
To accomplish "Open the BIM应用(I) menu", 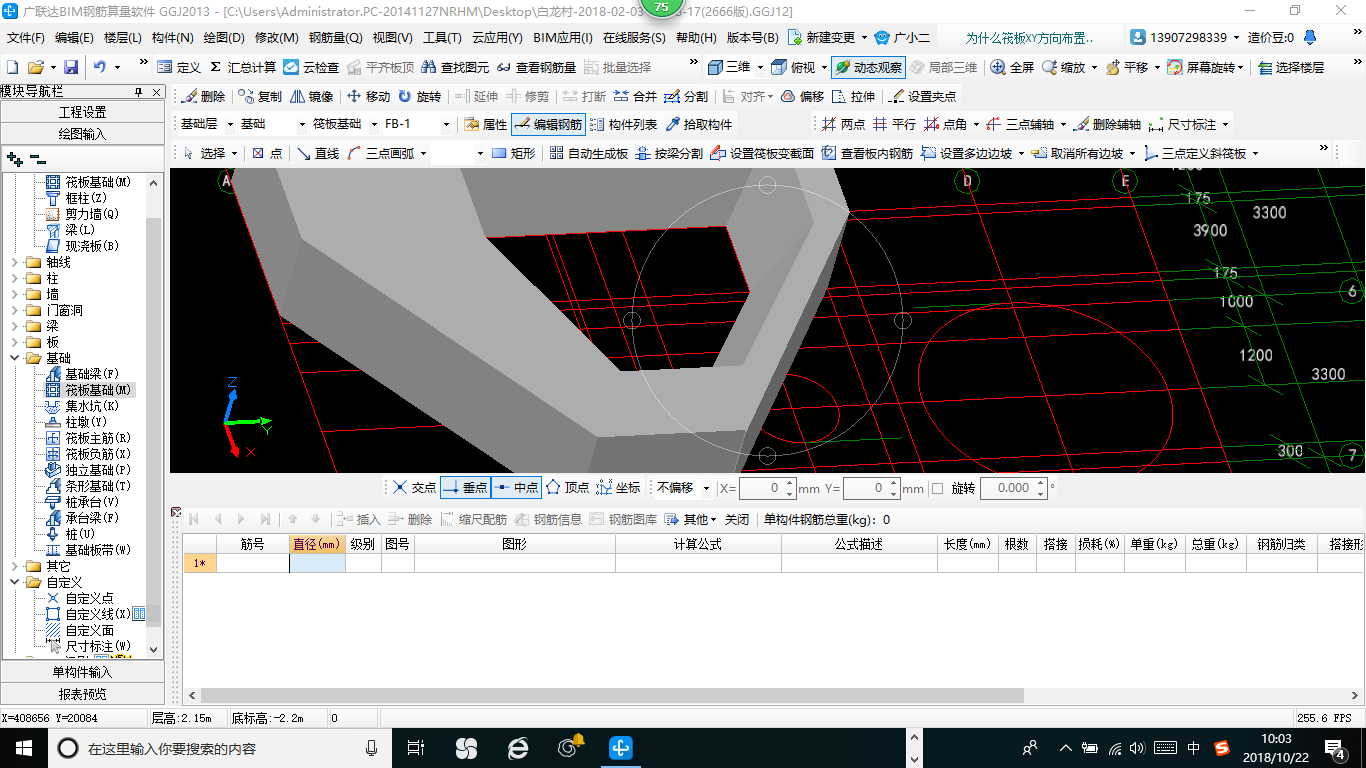I will click(563, 38).
